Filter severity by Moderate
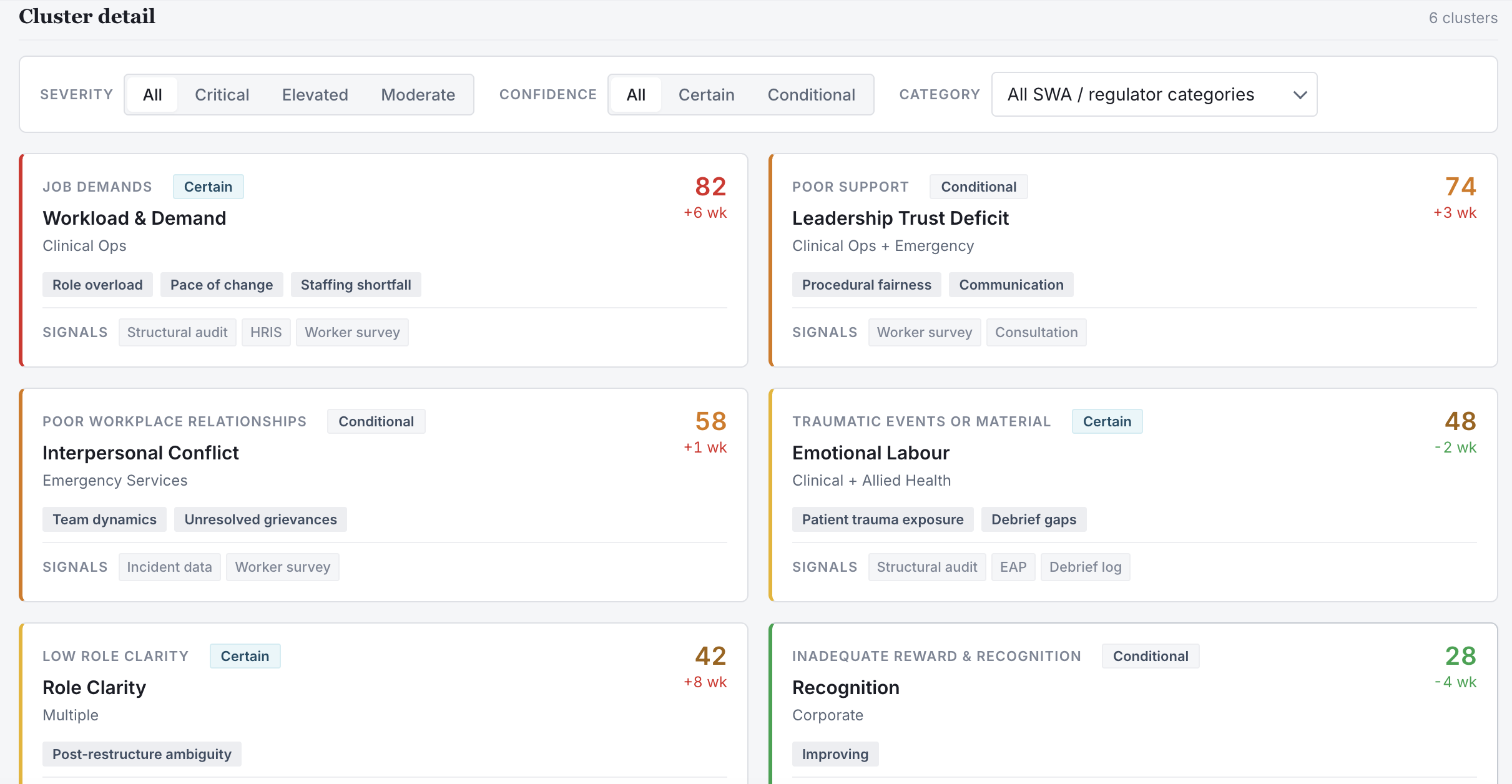The width and height of the screenshot is (1512, 784). (418, 94)
